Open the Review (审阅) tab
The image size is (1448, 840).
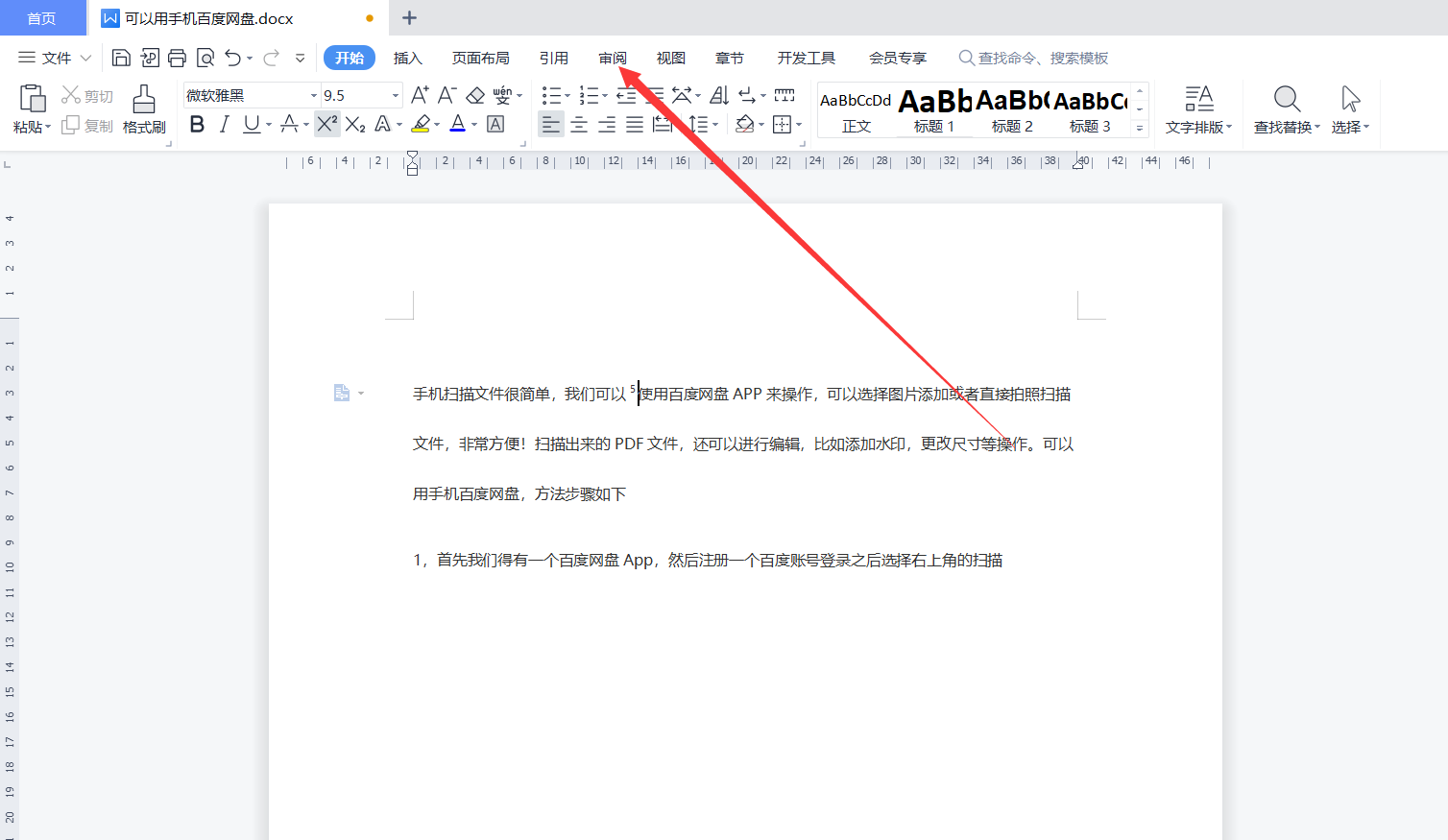pos(613,58)
